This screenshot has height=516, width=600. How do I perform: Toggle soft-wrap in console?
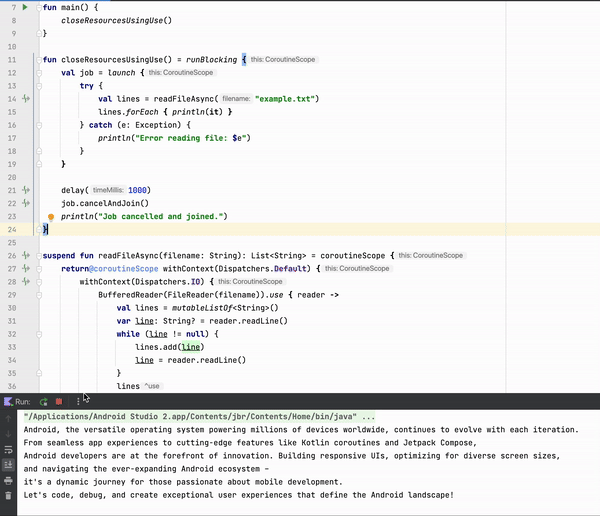[x=9, y=449]
